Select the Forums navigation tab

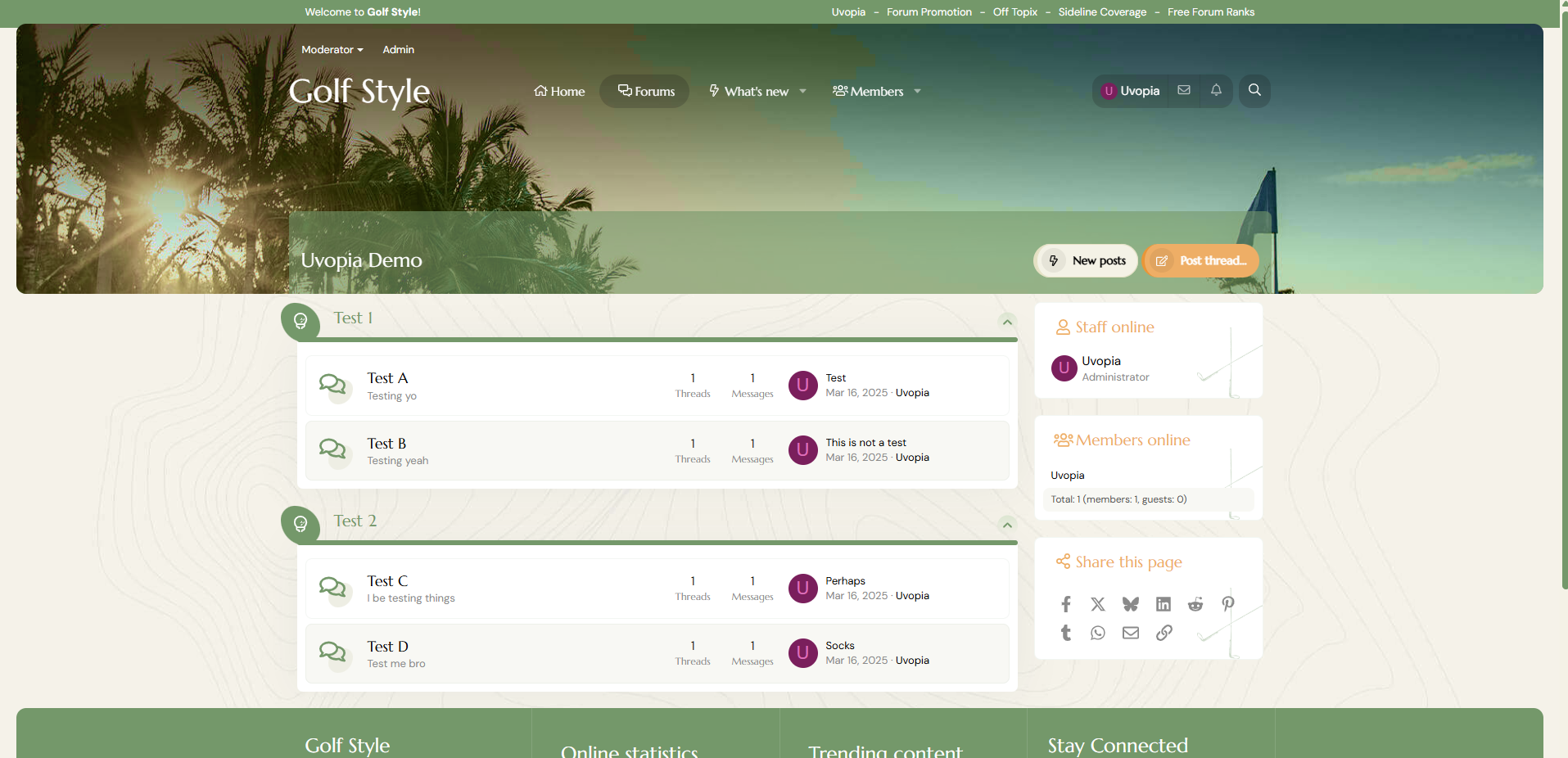point(646,92)
